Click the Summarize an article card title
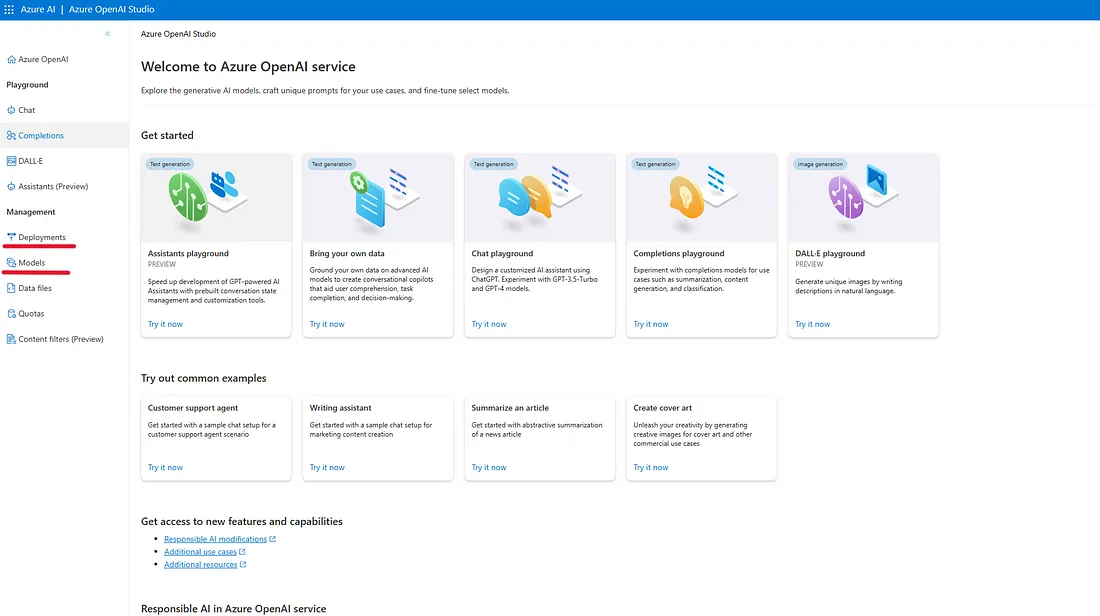 [510, 408]
